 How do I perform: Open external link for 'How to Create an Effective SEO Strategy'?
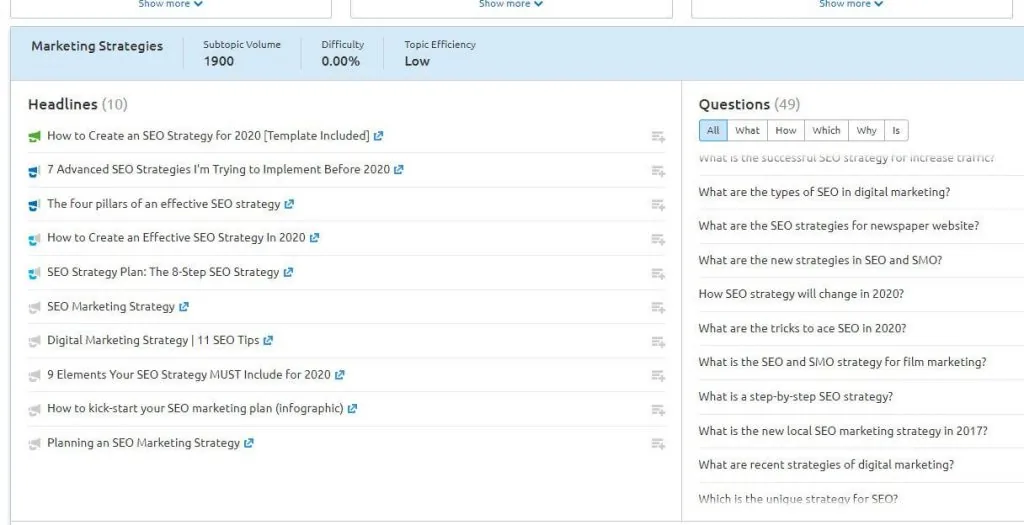tap(314, 238)
